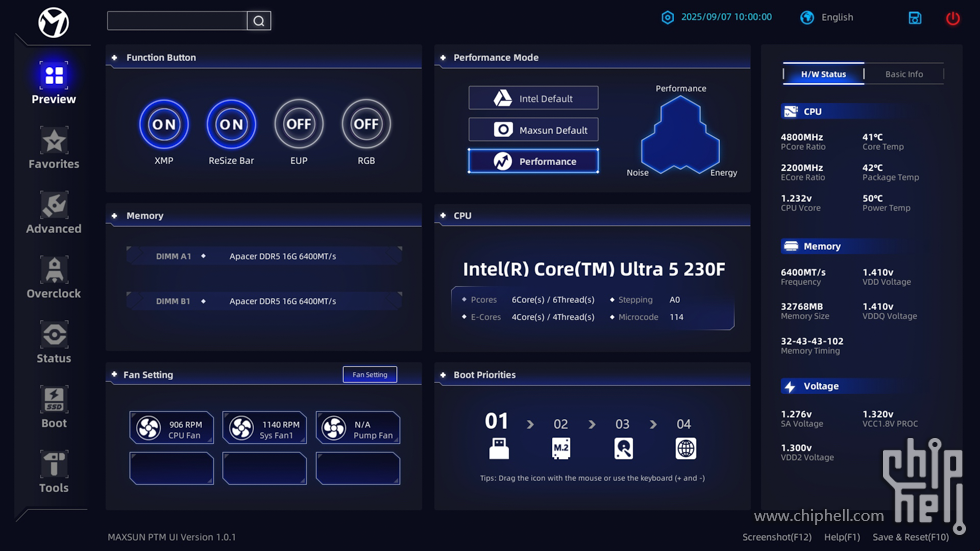Click the red power icon
Screen dimensions: 980x551
click(952, 18)
